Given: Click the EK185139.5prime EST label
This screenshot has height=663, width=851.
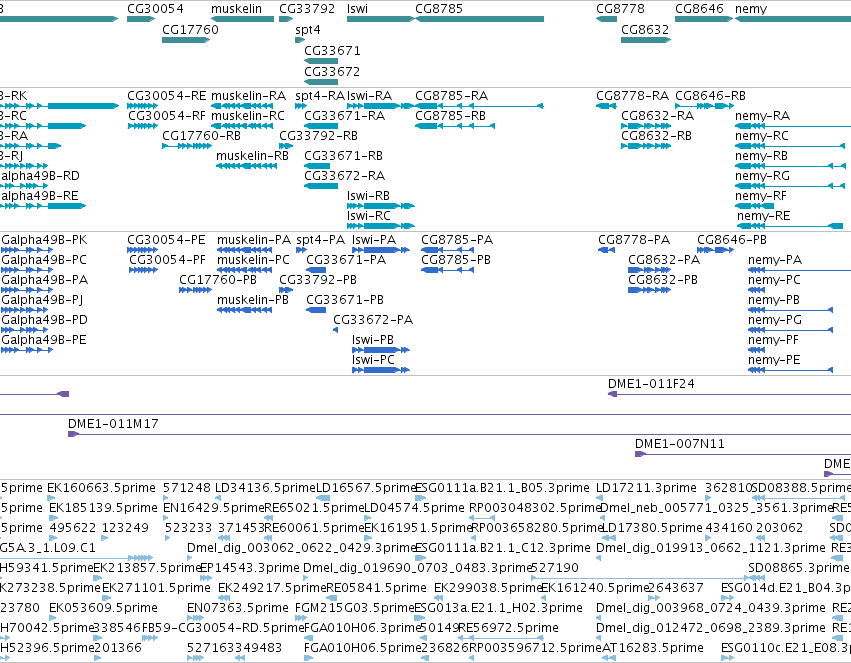Looking at the screenshot, I should point(103,508).
